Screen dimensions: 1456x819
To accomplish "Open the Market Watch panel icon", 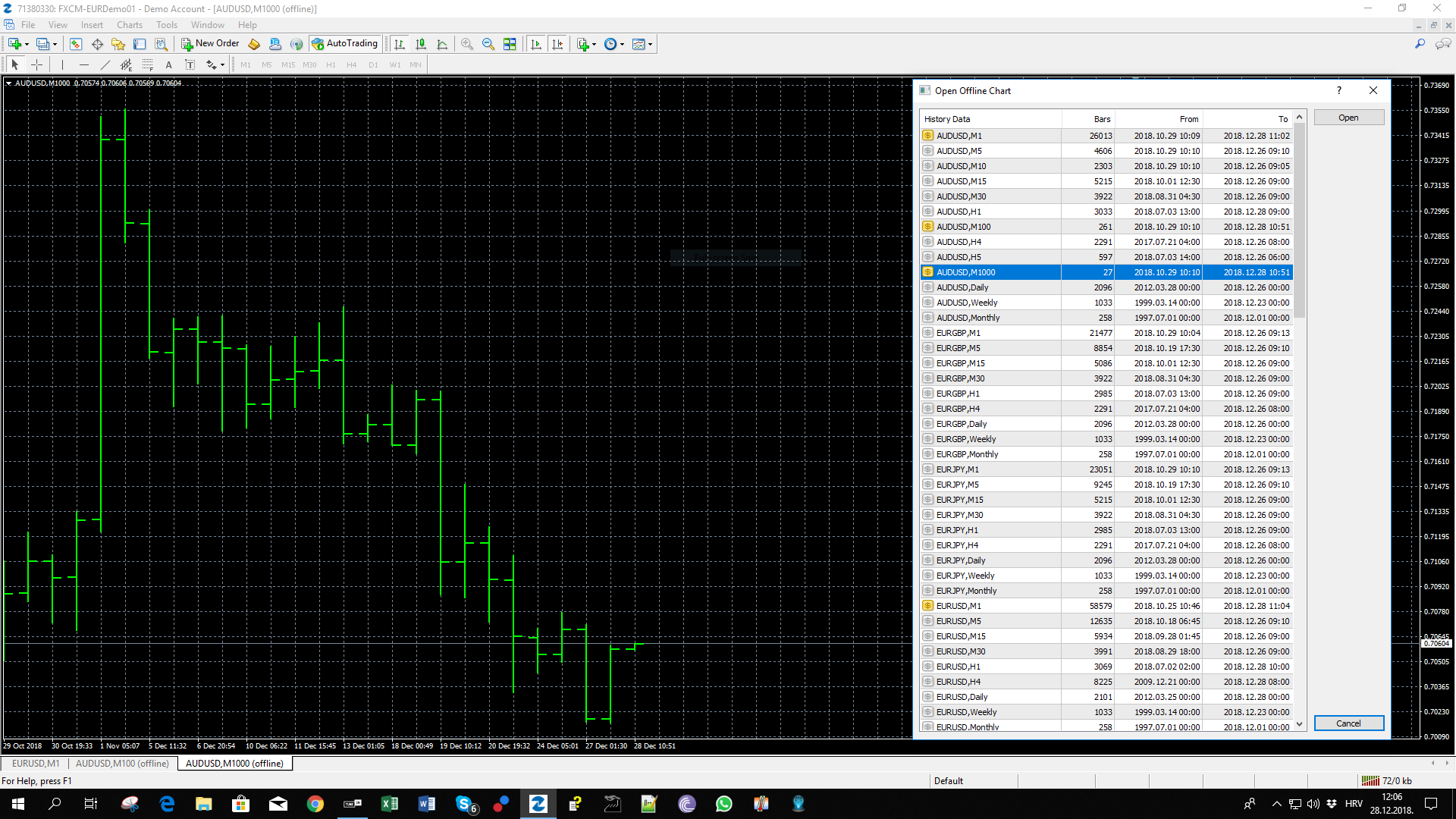I will tap(76, 44).
